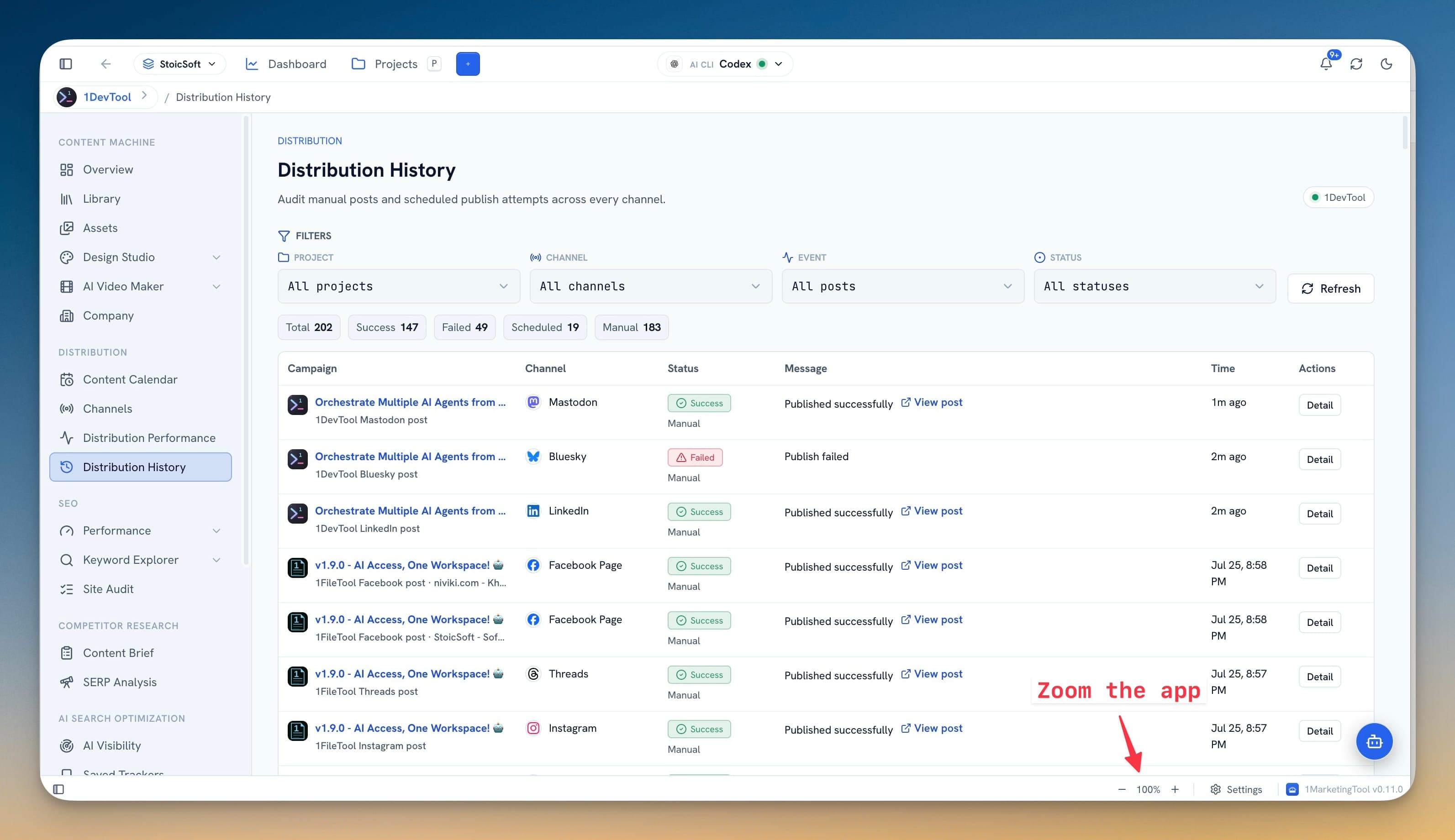1455x840 pixels.
Task: Click the 1DevTool breadcrumb link
Action: 107,97
